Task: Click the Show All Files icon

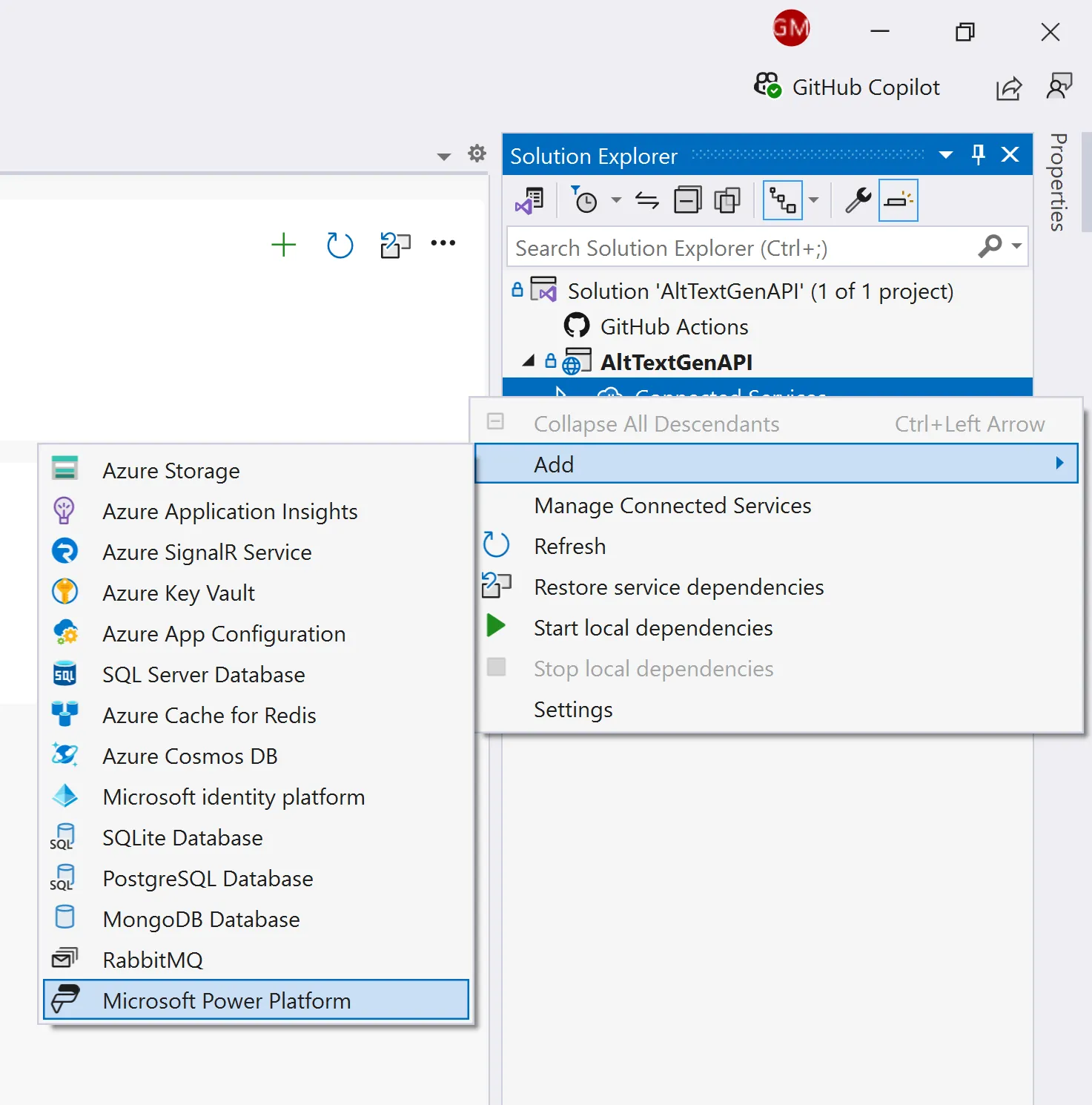Action: (x=727, y=200)
